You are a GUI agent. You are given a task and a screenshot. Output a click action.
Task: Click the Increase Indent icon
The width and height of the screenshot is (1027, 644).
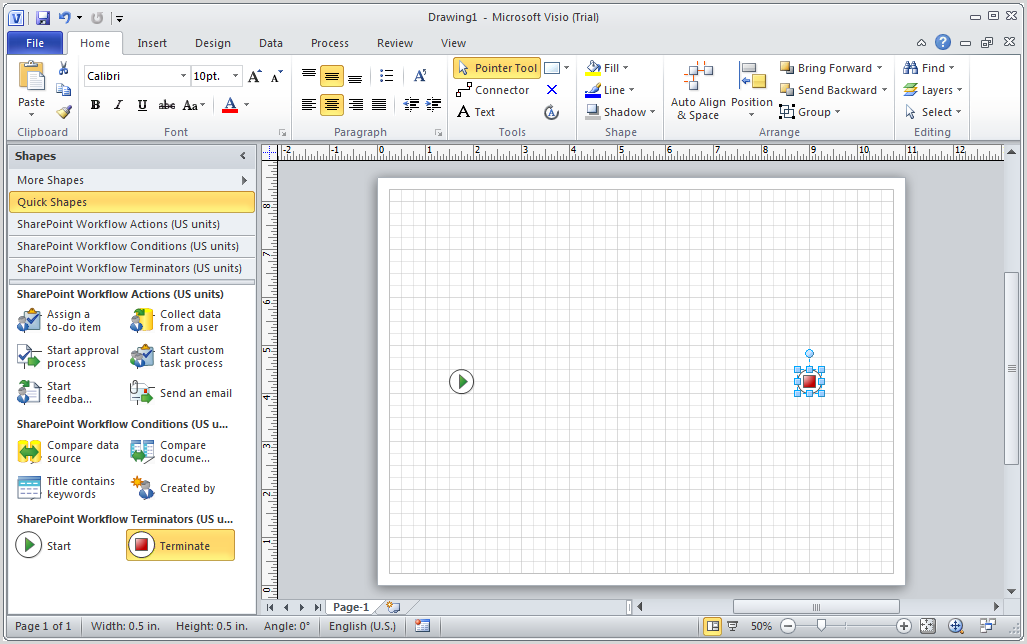[433, 104]
